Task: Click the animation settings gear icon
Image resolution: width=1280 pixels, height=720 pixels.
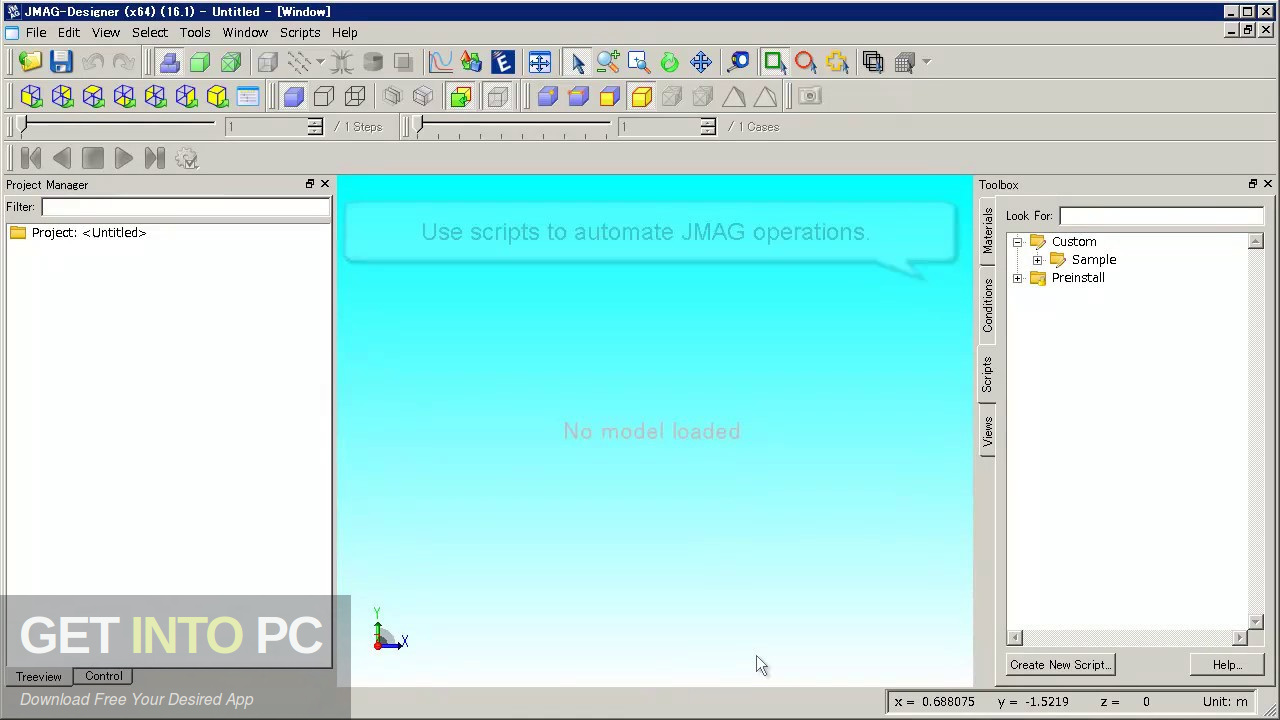Action: 186,158
